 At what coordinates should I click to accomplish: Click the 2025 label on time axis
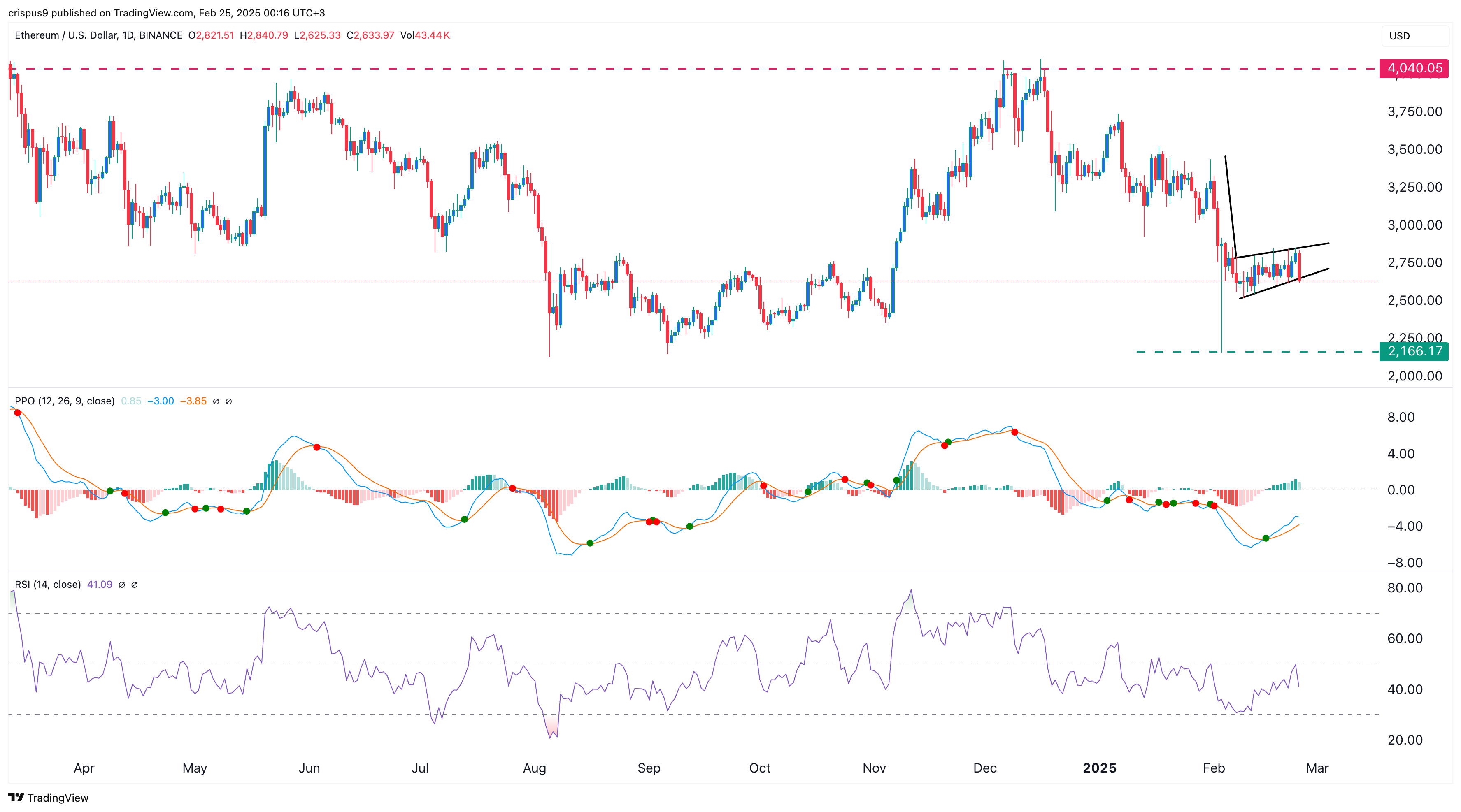[1099, 768]
